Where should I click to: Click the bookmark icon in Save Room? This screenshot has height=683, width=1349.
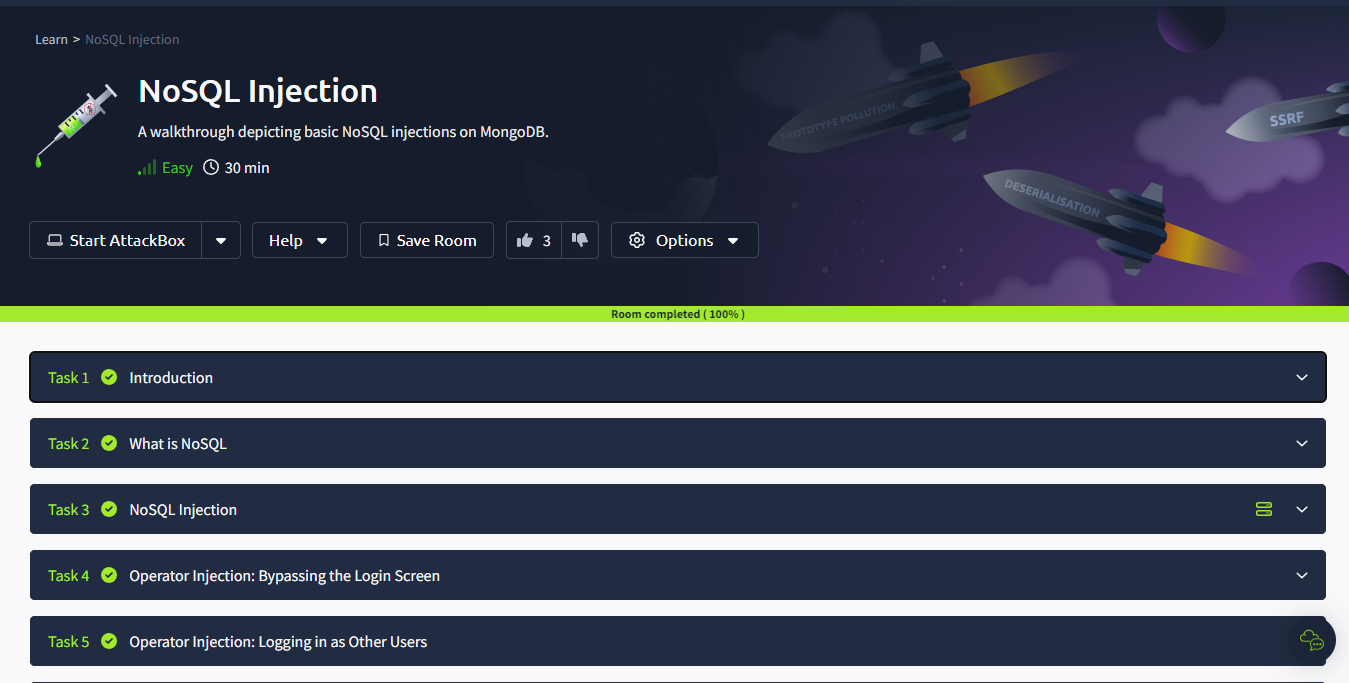(x=383, y=240)
